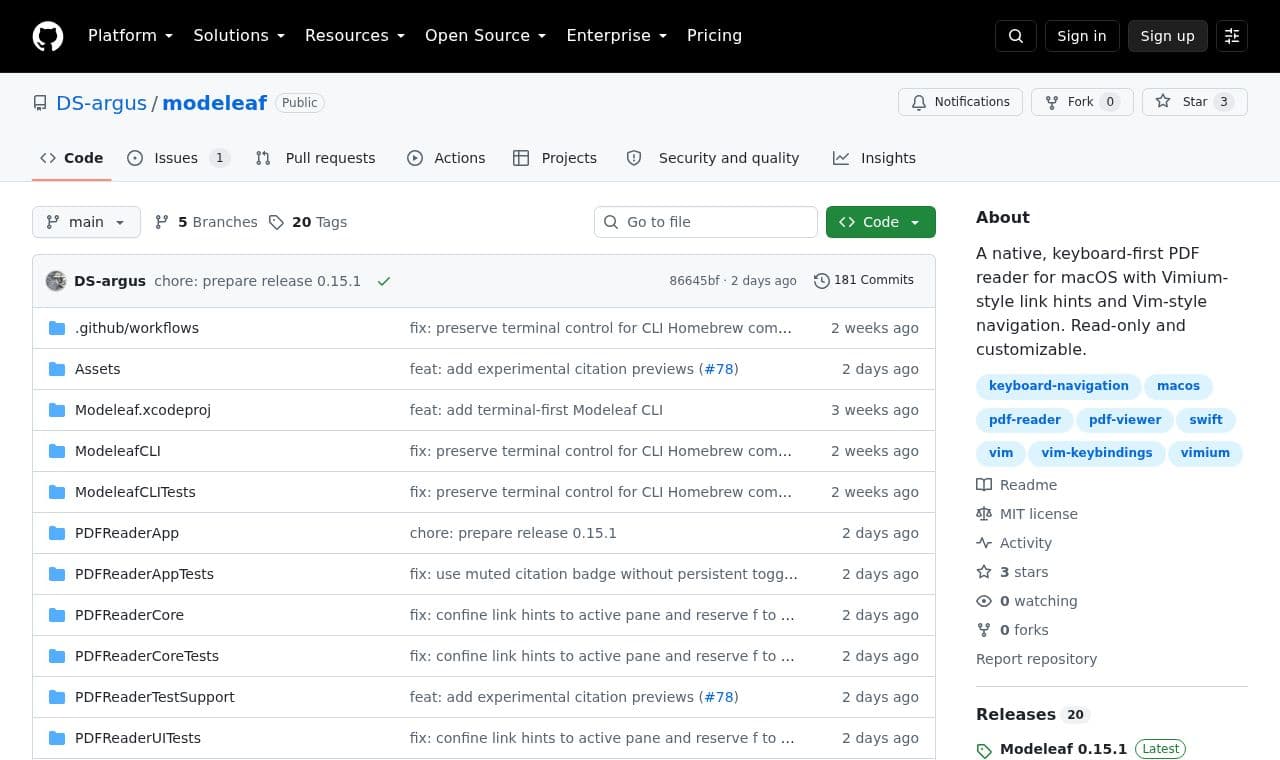Open the 181 Commits history link
Screen dimensions: 1280x760
(864, 280)
